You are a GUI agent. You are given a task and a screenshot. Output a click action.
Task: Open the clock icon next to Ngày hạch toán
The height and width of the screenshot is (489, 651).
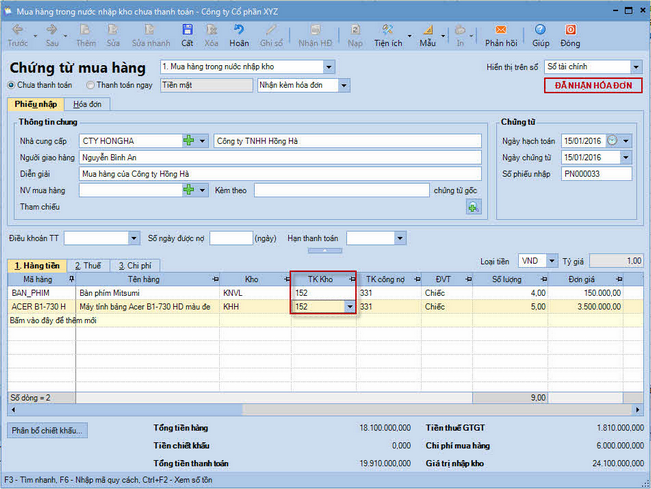612,141
